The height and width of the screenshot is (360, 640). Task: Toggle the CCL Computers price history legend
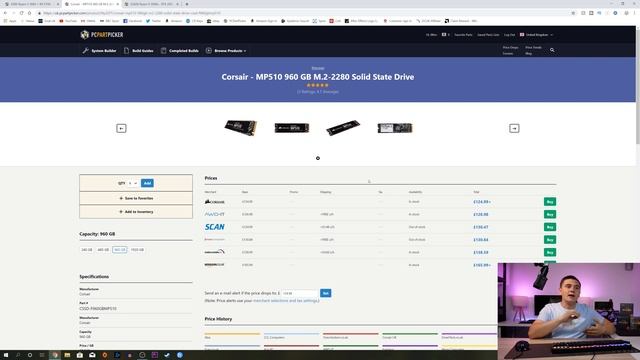point(291,336)
